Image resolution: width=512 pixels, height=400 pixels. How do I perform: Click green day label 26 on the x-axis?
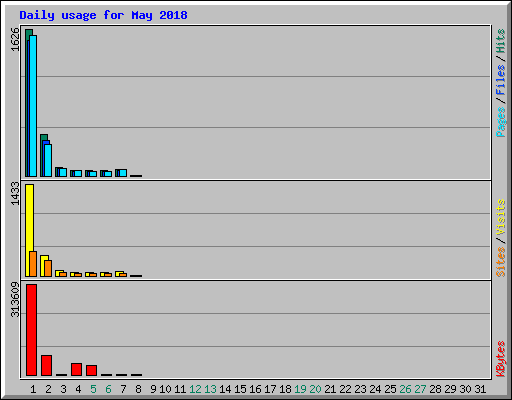405,389
